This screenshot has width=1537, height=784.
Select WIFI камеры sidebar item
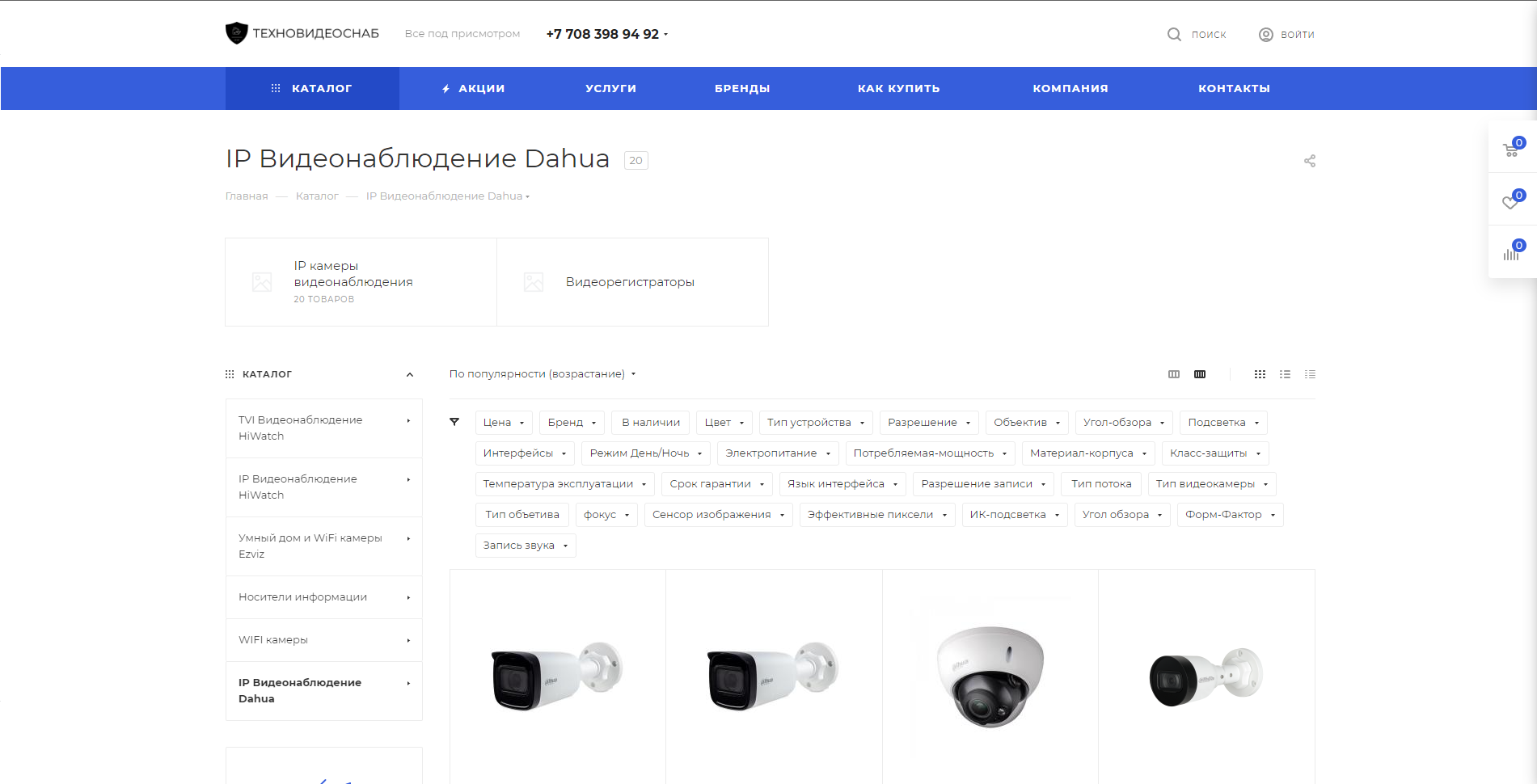point(324,640)
